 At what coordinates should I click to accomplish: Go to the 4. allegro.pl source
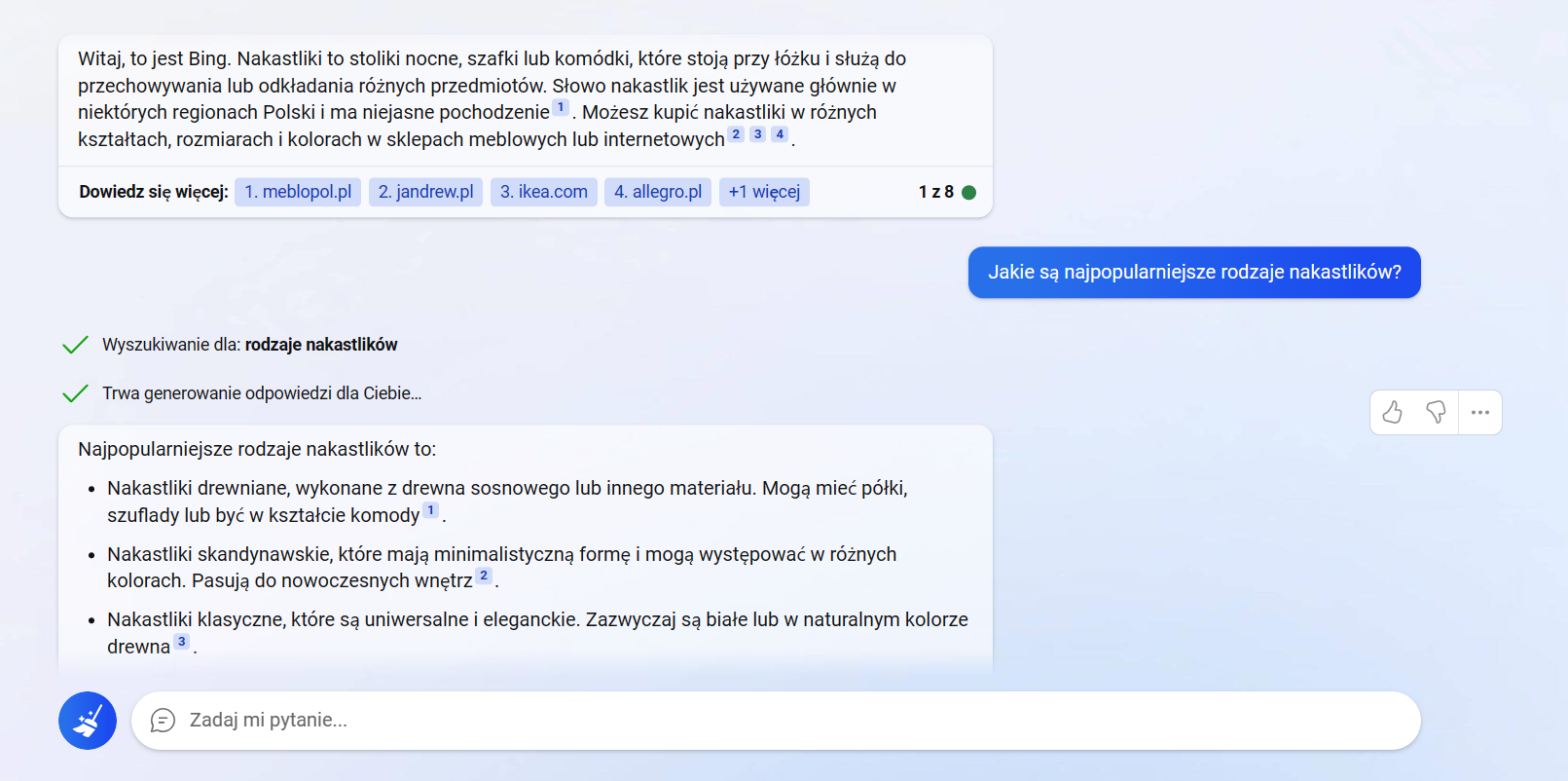pos(658,192)
